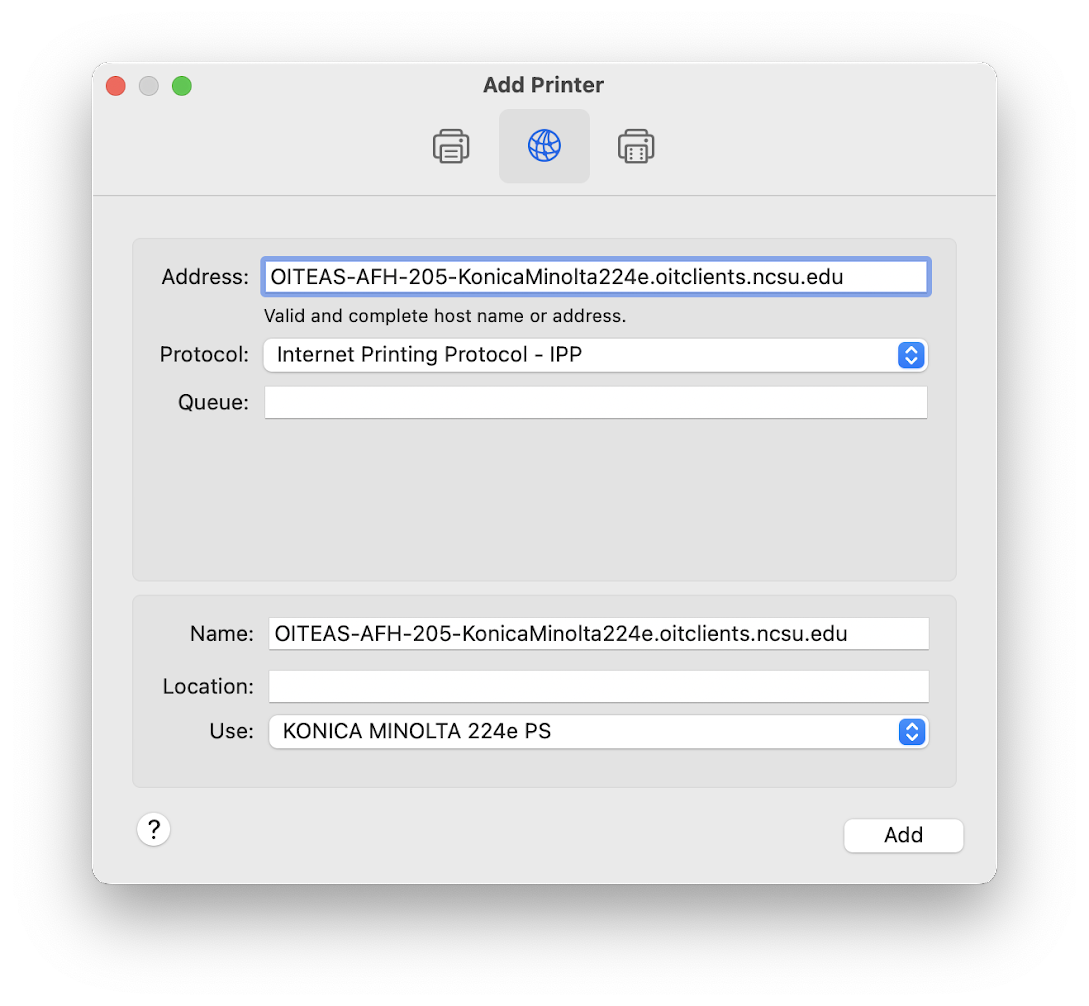Screen dimensions: 1089x1006
Task: Click the Protocol: label text
Action: click(x=204, y=355)
